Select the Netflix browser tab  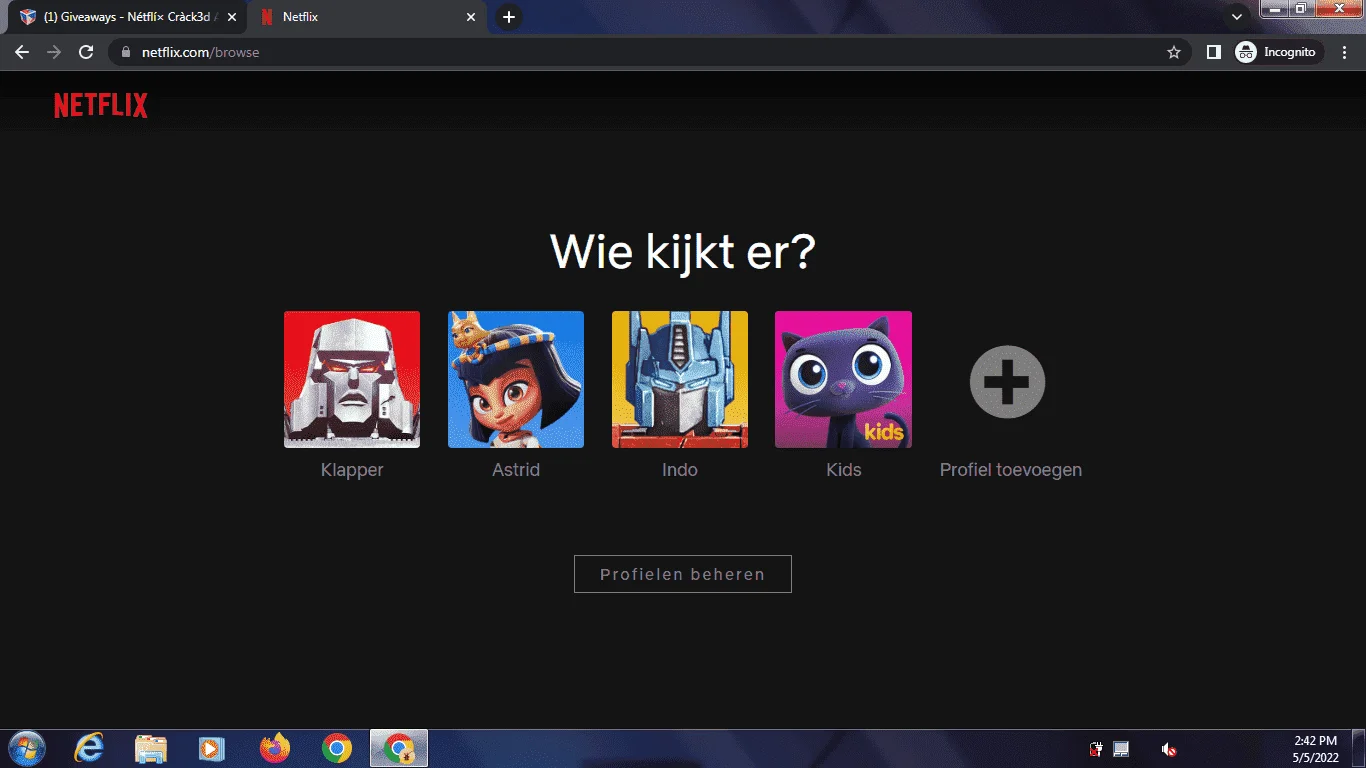coord(366,17)
